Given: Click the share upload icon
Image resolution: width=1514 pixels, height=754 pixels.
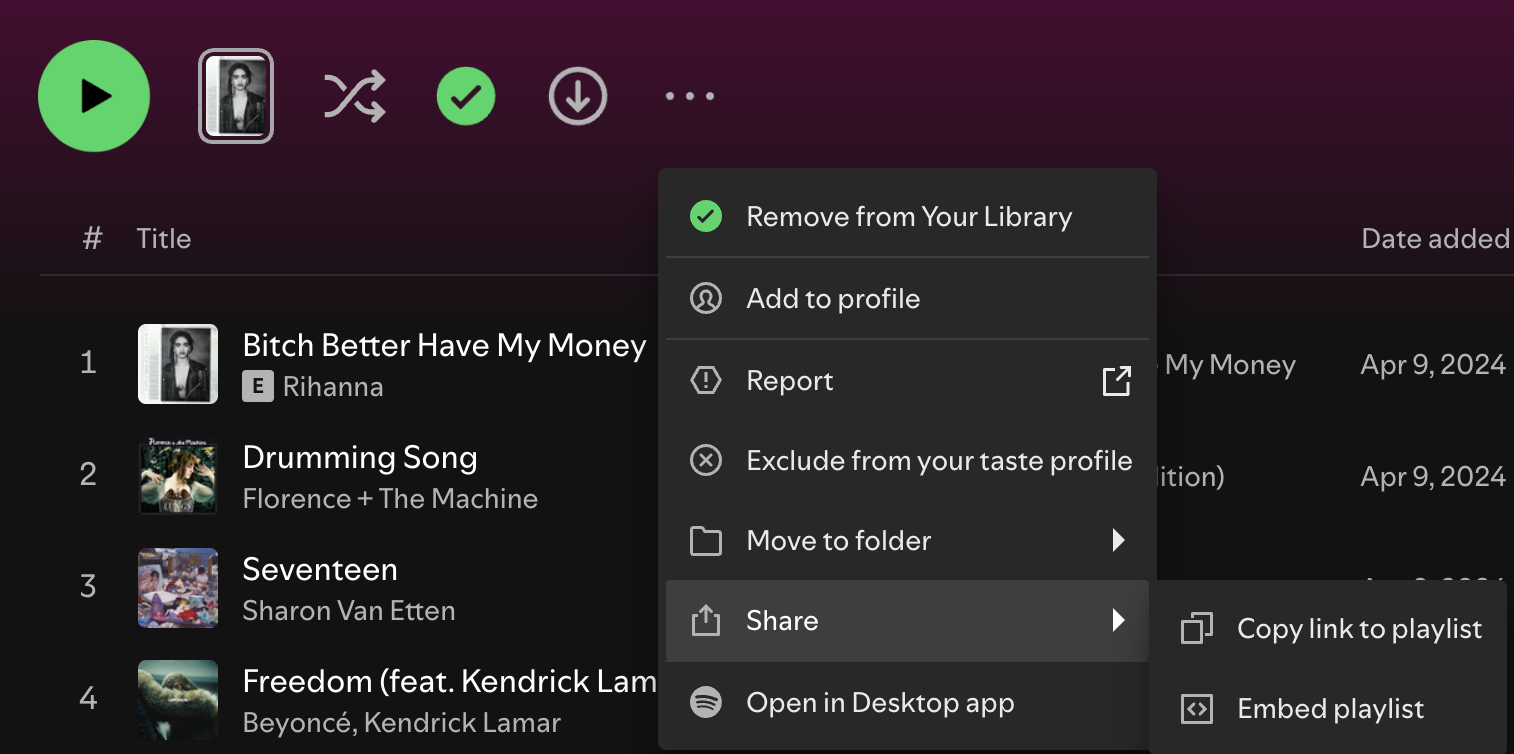Looking at the screenshot, I should point(706,621).
